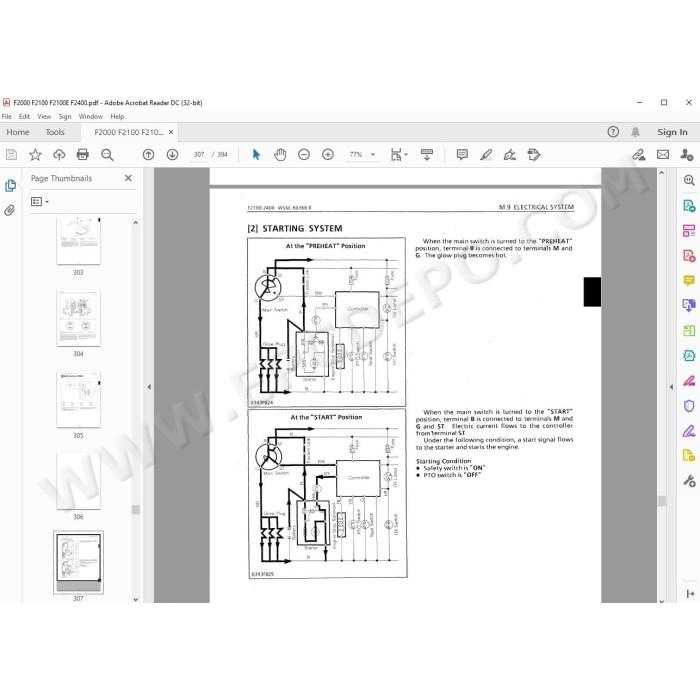
Task: Click the Zoom In plus icon
Action: pyautogui.click(x=328, y=154)
